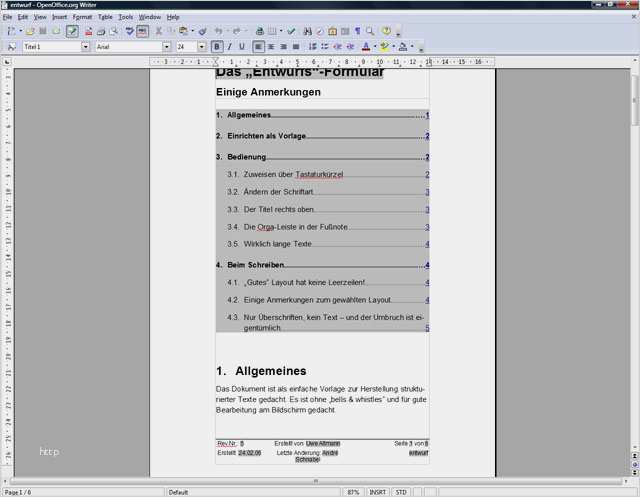Click the Export as PDF icon
Viewport: 640px width, 497px height.
click(x=88, y=31)
